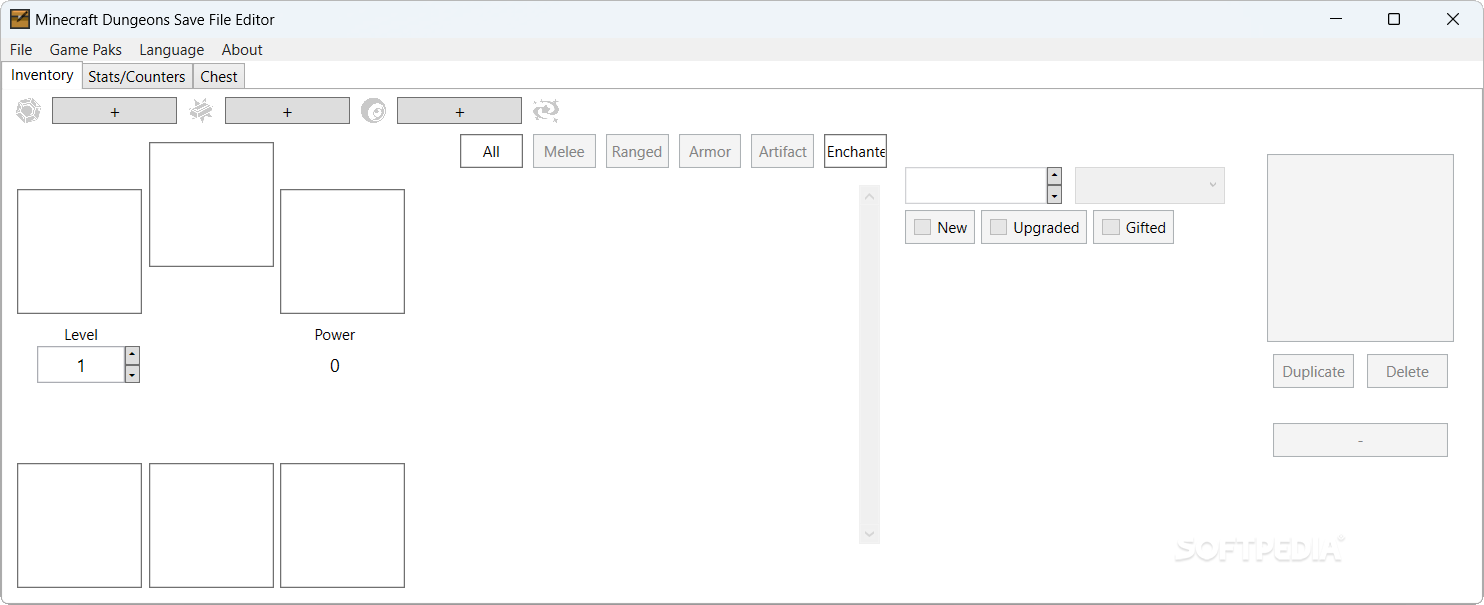This screenshot has height=605, width=1484.
Task: Tick the New checkbox
Action: (923, 227)
